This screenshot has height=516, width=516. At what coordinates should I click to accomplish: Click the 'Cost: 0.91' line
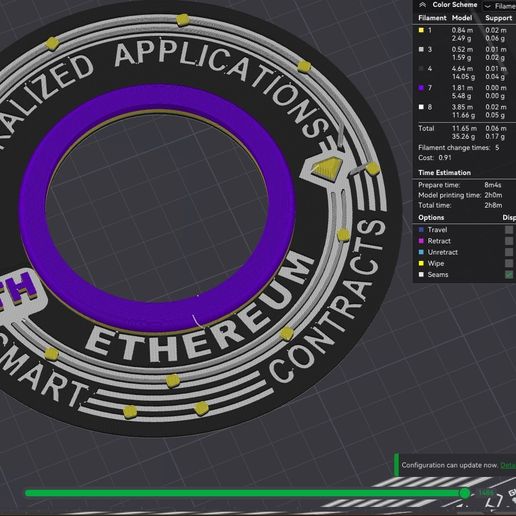point(435,158)
